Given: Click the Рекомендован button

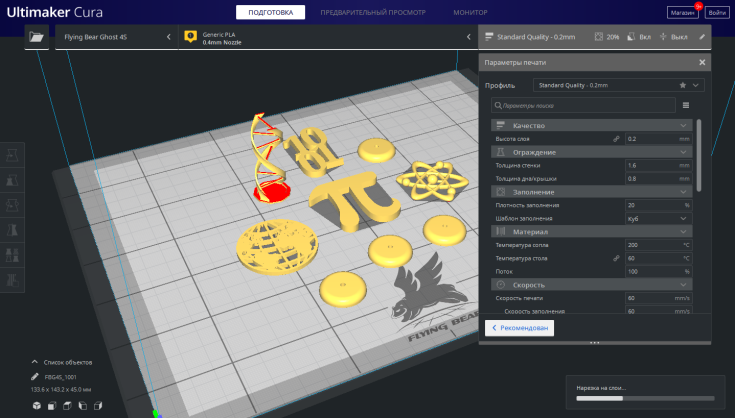Looking at the screenshot, I should click(x=519, y=327).
